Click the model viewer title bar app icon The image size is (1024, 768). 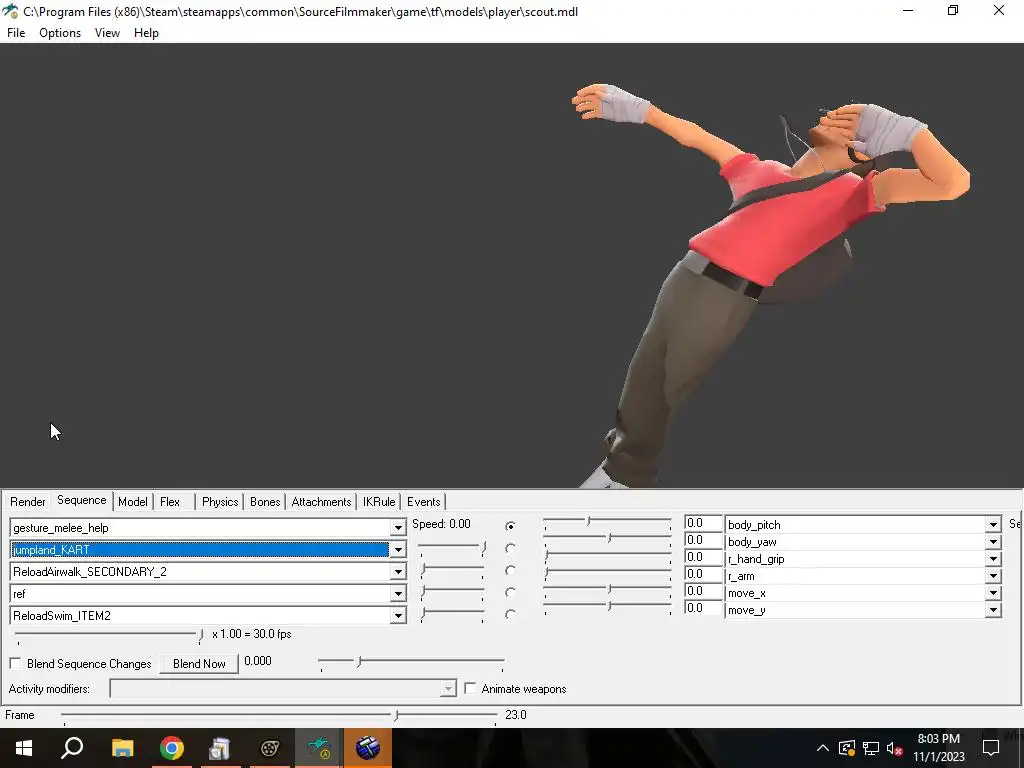(10, 12)
